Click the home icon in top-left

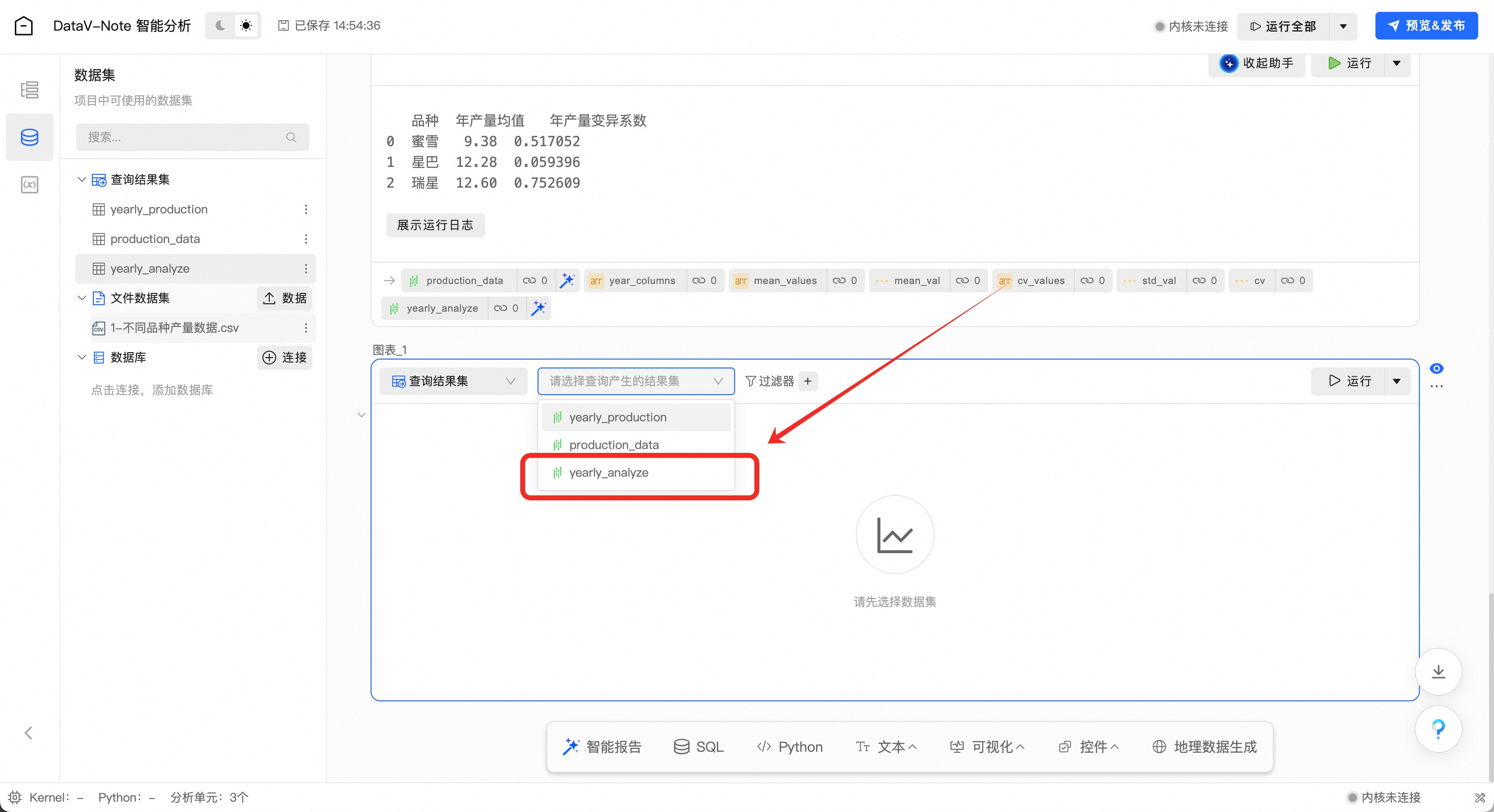coord(24,26)
